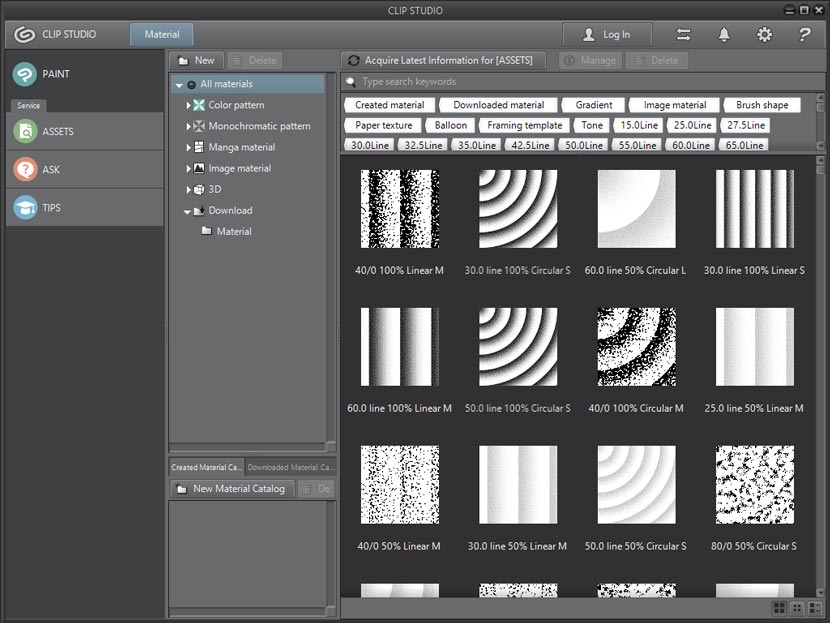The width and height of the screenshot is (830, 623).
Task: Open the help question mark icon
Action: coord(805,35)
